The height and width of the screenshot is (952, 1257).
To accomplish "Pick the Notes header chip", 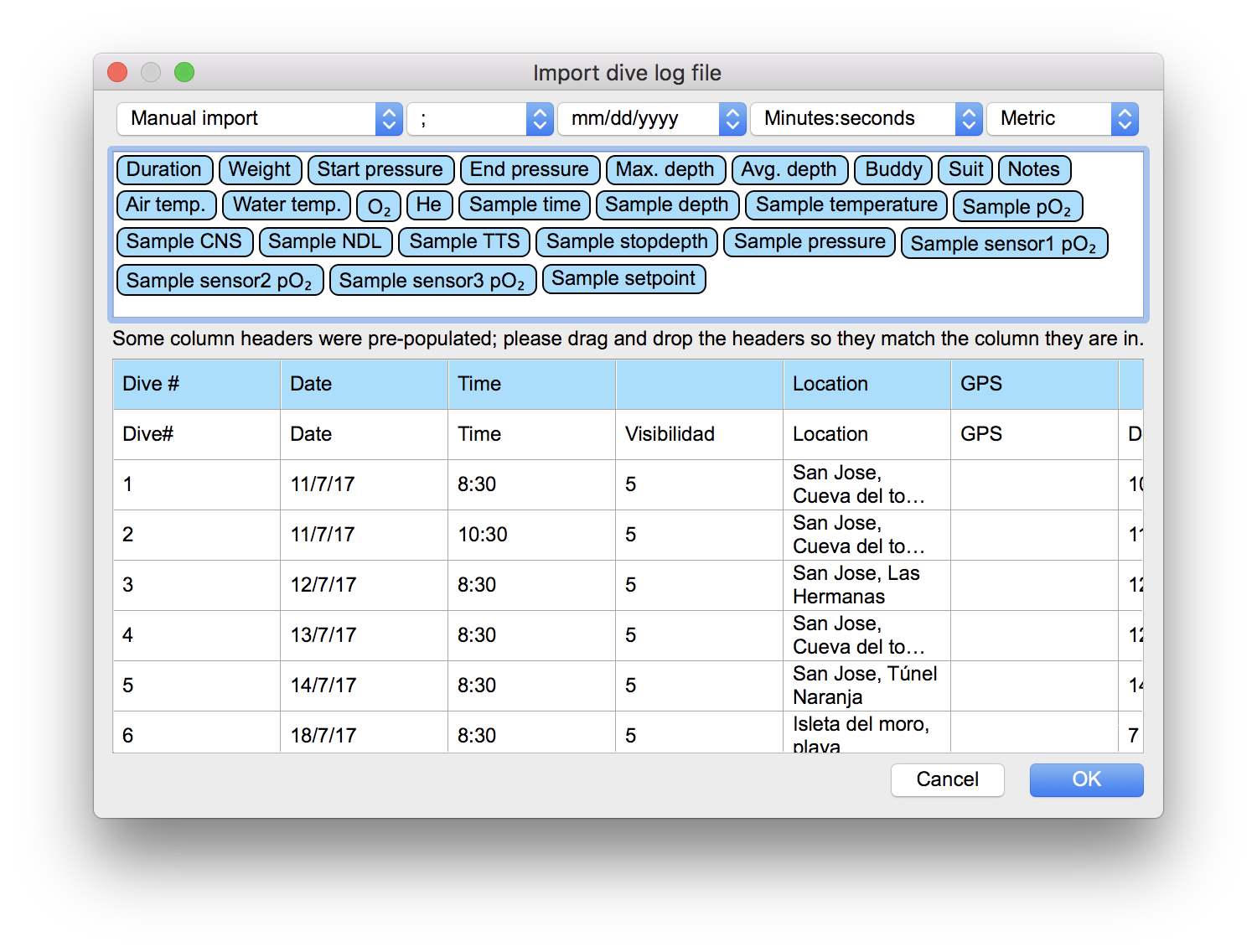I will coord(1033,169).
